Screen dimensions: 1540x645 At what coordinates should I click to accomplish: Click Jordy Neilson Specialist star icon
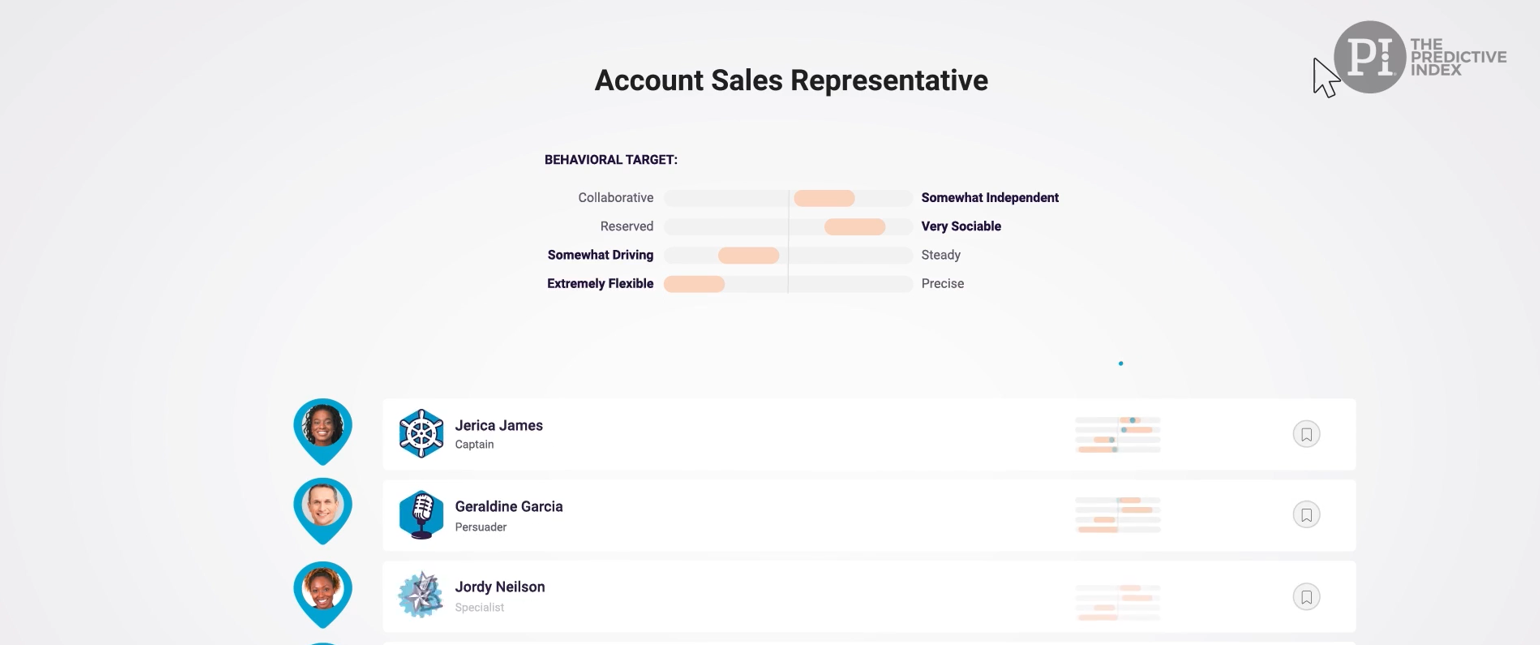(421, 595)
